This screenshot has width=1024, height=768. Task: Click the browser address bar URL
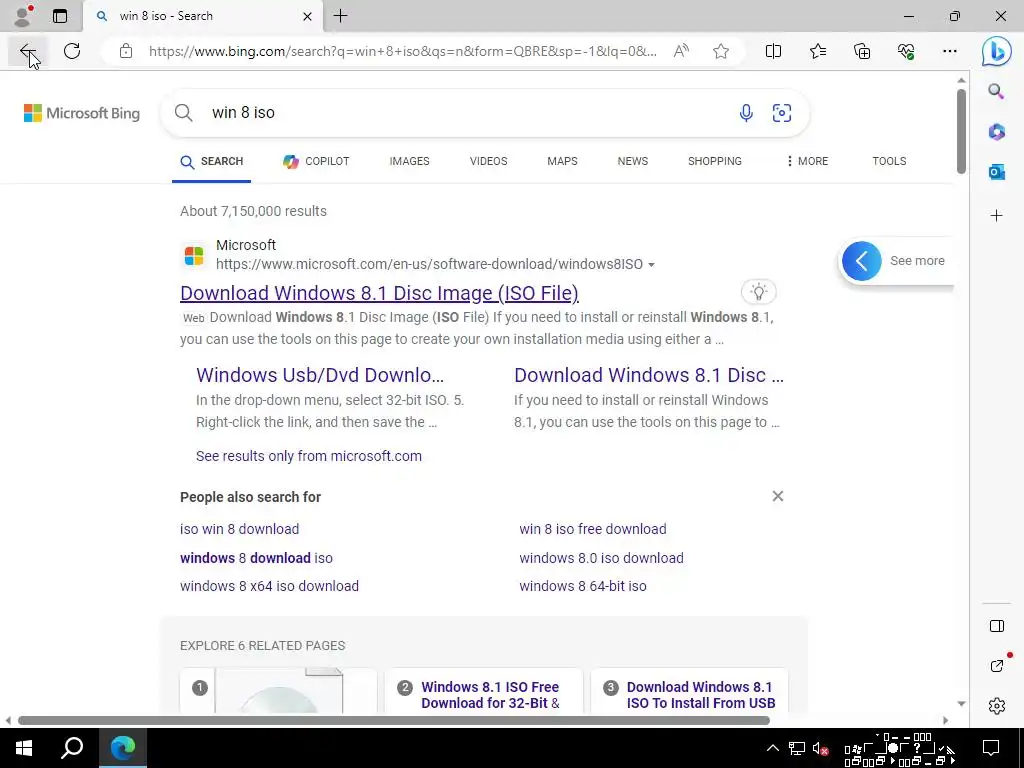pyautogui.click(x=402, y=51)
